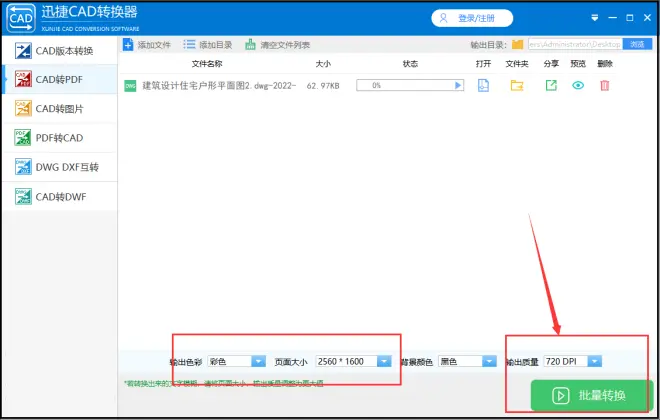This screenshot has width=660, height=420.
Task: Add a file using 添加文件
Action: [x=147, y=45]
